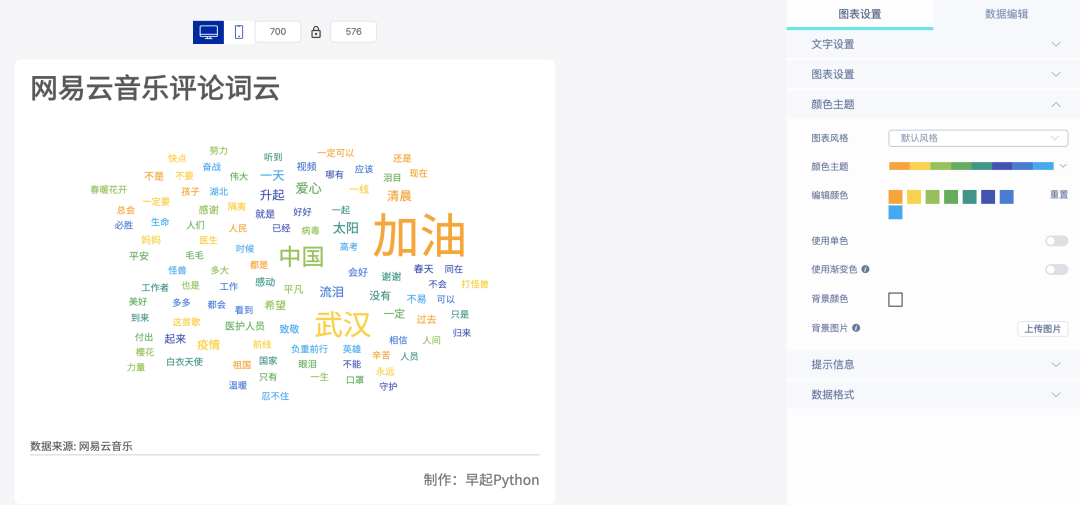Click the 重置 color reset button

pos(1059,195)
